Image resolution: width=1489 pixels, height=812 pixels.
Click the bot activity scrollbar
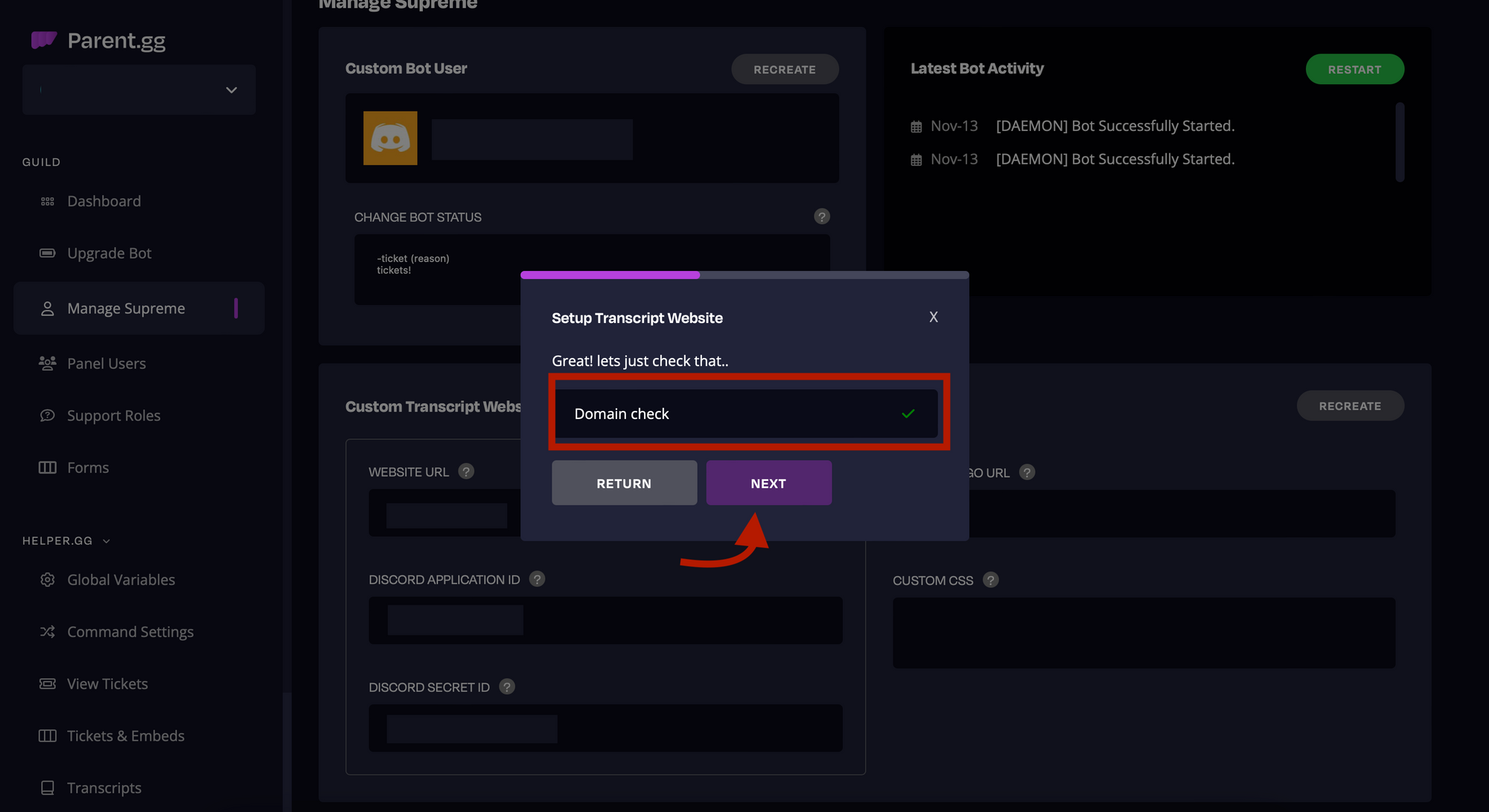[x=1400, y=141]
